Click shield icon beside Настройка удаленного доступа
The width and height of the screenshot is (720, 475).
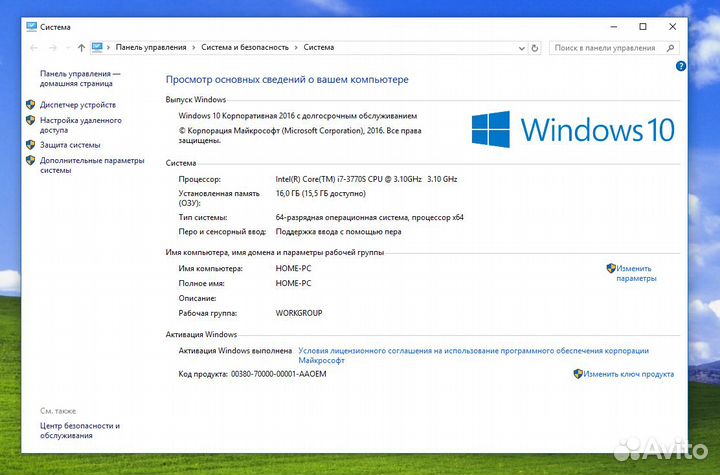coord(30,120)
